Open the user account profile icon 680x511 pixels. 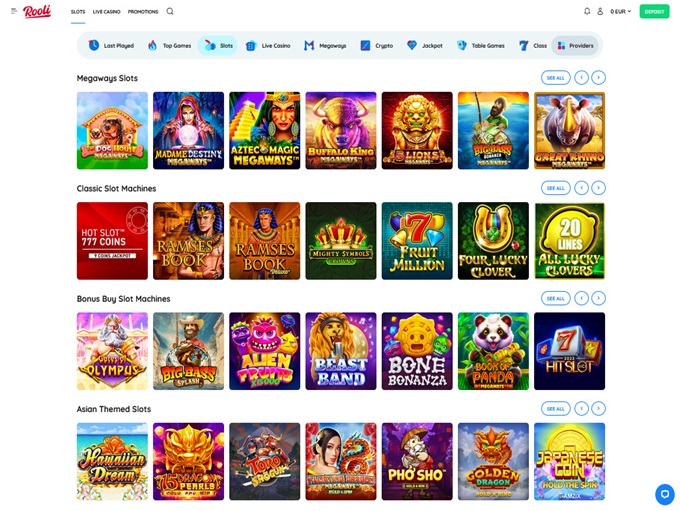pyautogui.click(x=600, y=11)
